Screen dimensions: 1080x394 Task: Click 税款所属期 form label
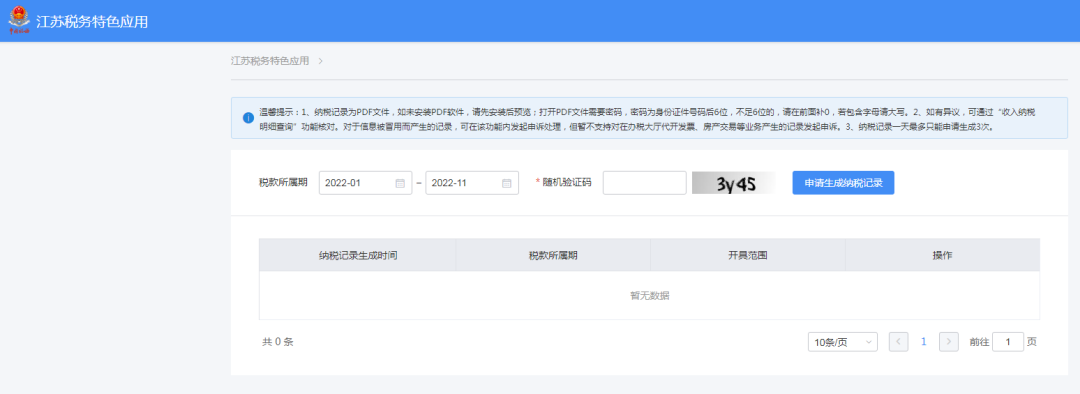[x=283, y=183]
